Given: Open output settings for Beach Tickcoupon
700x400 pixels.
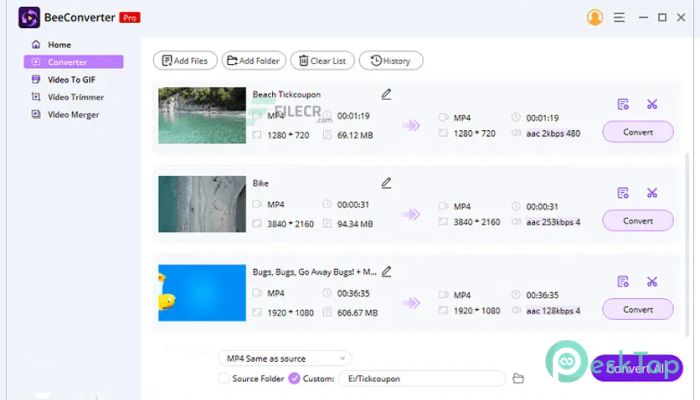Looking at the screenshot, I should (x=623, y=104).
